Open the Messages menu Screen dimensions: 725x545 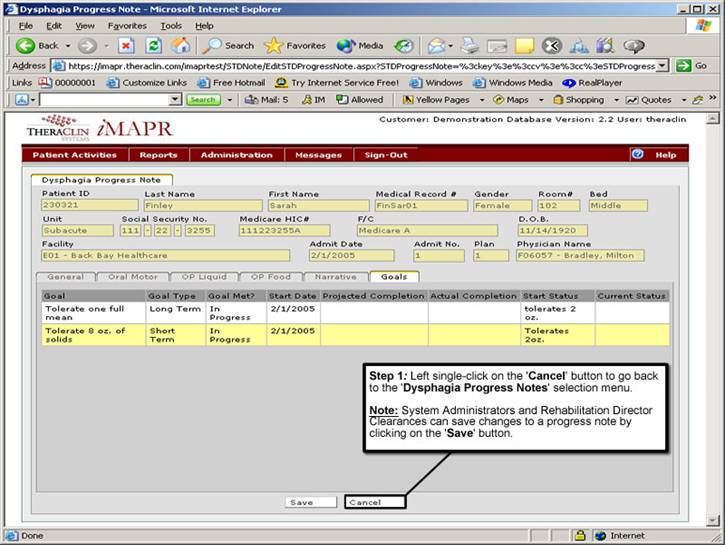click(x=319, y=155)
